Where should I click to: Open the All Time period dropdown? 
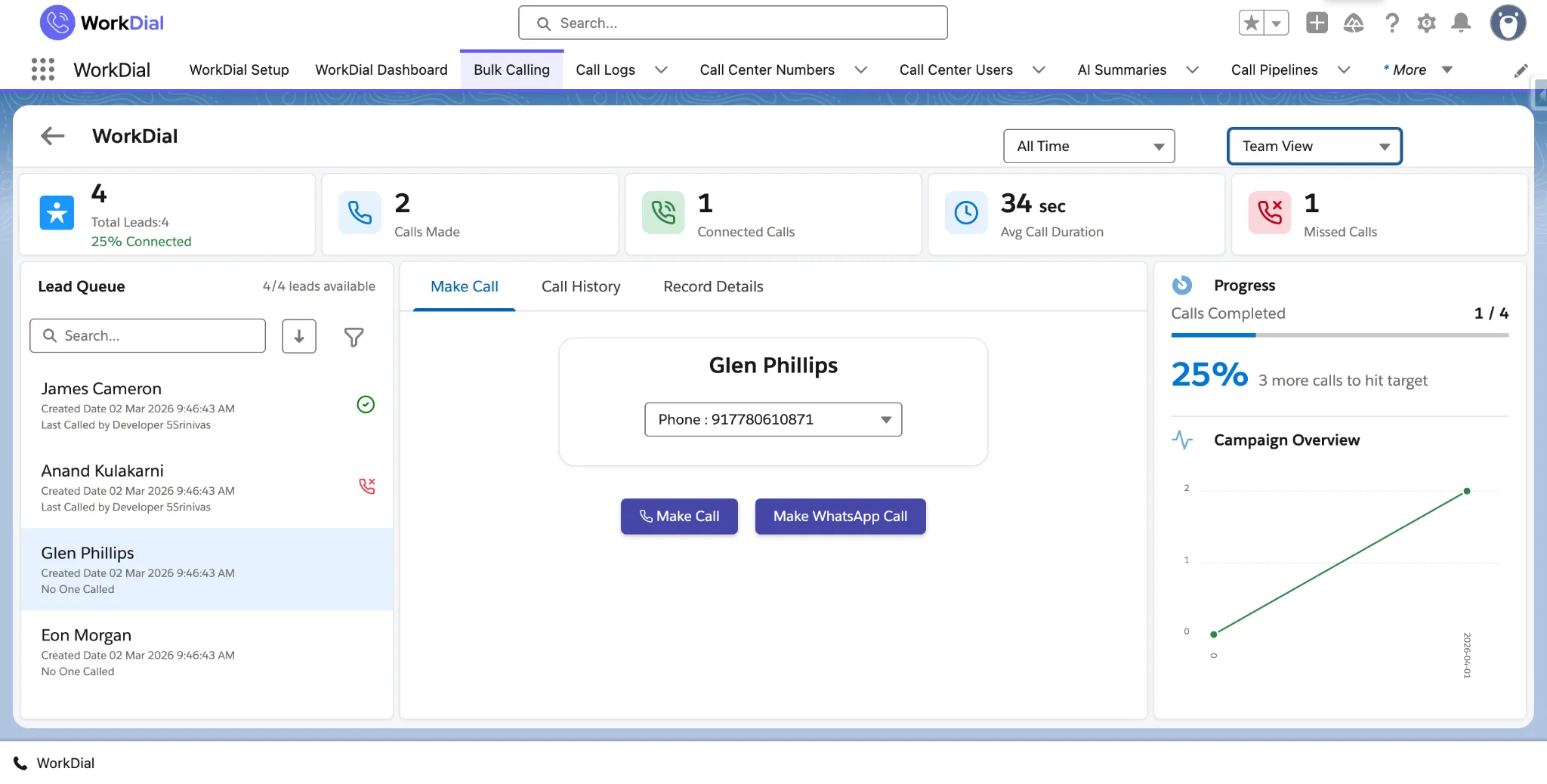pyautogui.click(x=1088, y=146)
